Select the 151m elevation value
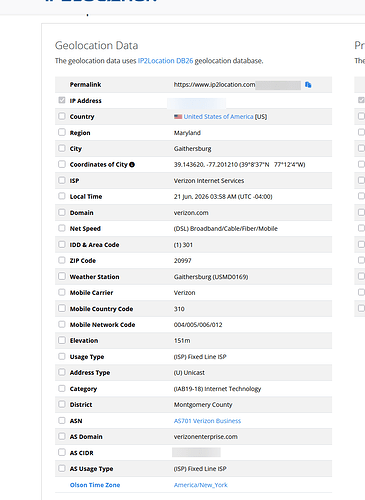Image resolution: width=365 pixels, height=500 pixels. [182, 341]
